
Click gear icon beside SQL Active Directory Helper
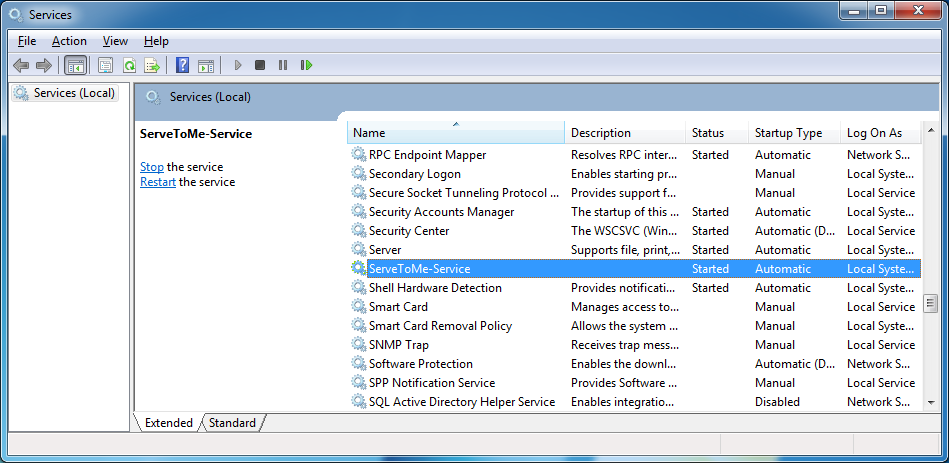click(359, 401)
